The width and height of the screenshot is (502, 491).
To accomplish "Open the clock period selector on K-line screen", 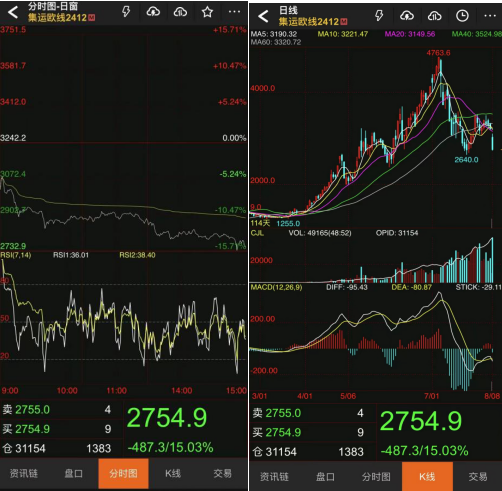I will 462,16.
